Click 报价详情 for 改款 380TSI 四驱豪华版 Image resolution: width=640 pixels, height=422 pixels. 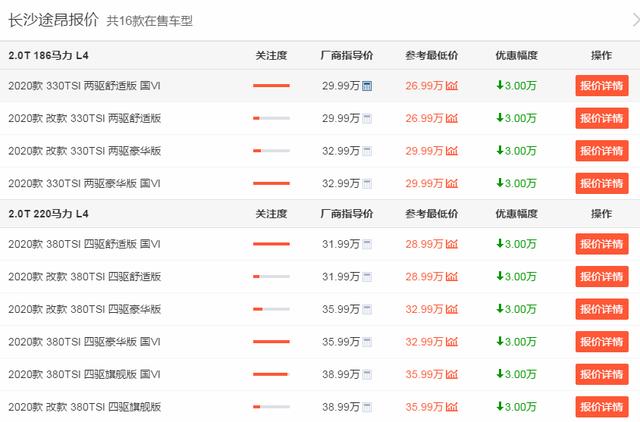[x=602, y=309]
